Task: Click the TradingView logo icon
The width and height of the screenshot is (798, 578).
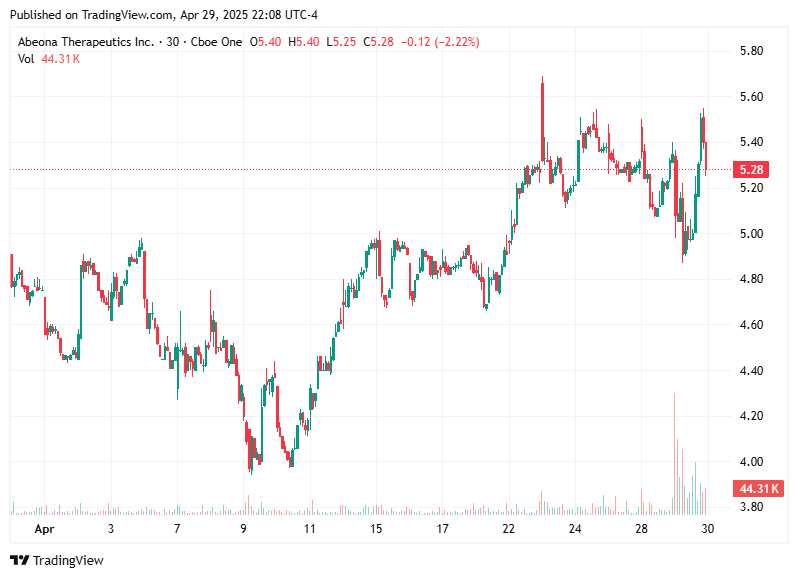Action: coord(20,560)
